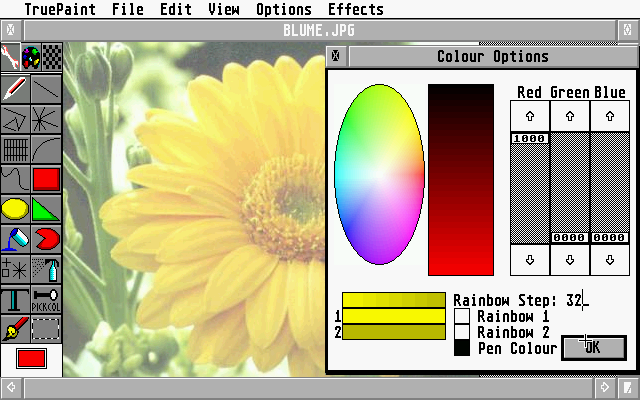The height and width of the screenshot is (400, 640).
Task: Click the Colour Options title bar
Action: [493, 56]
